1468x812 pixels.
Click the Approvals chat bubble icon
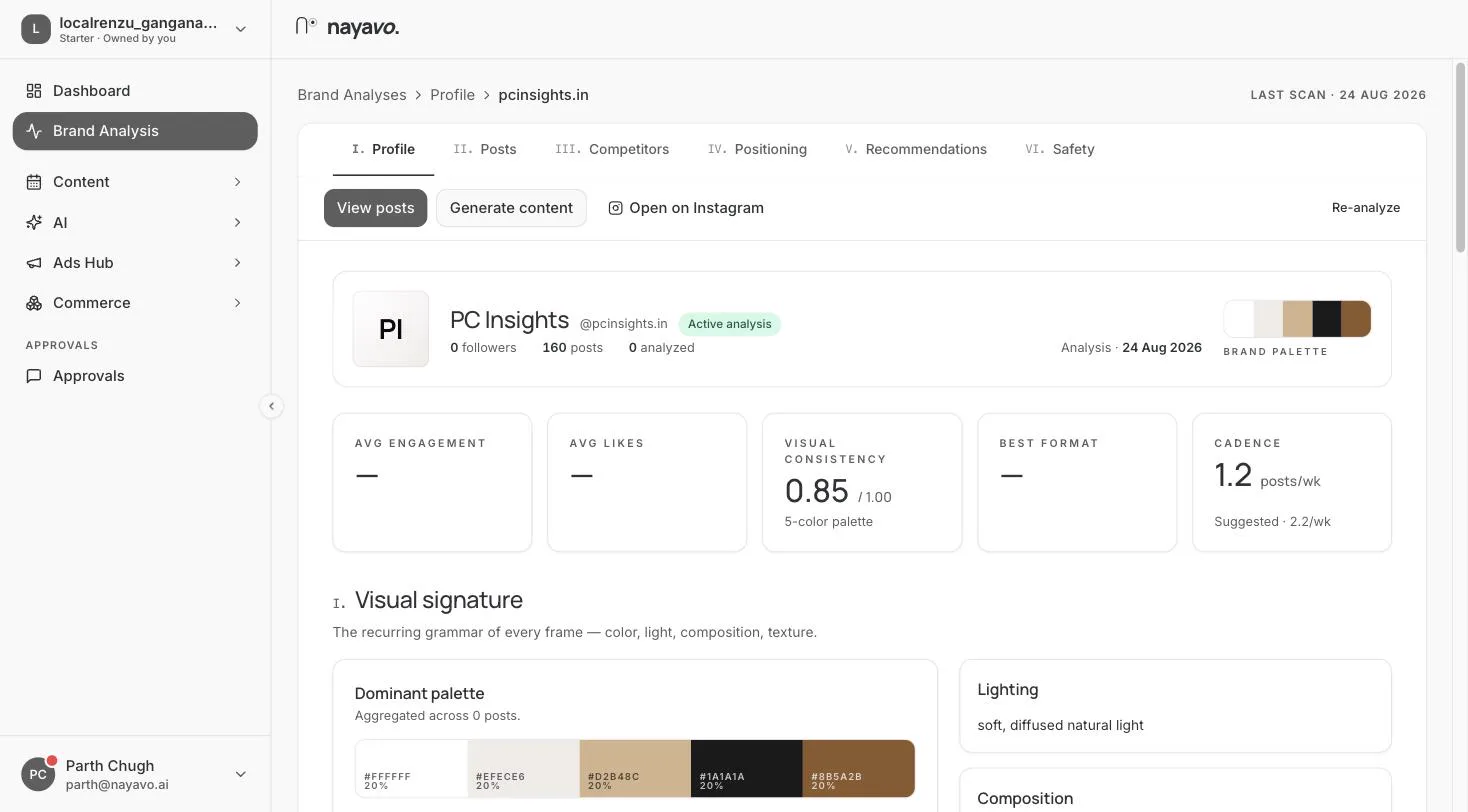[34, 376]
